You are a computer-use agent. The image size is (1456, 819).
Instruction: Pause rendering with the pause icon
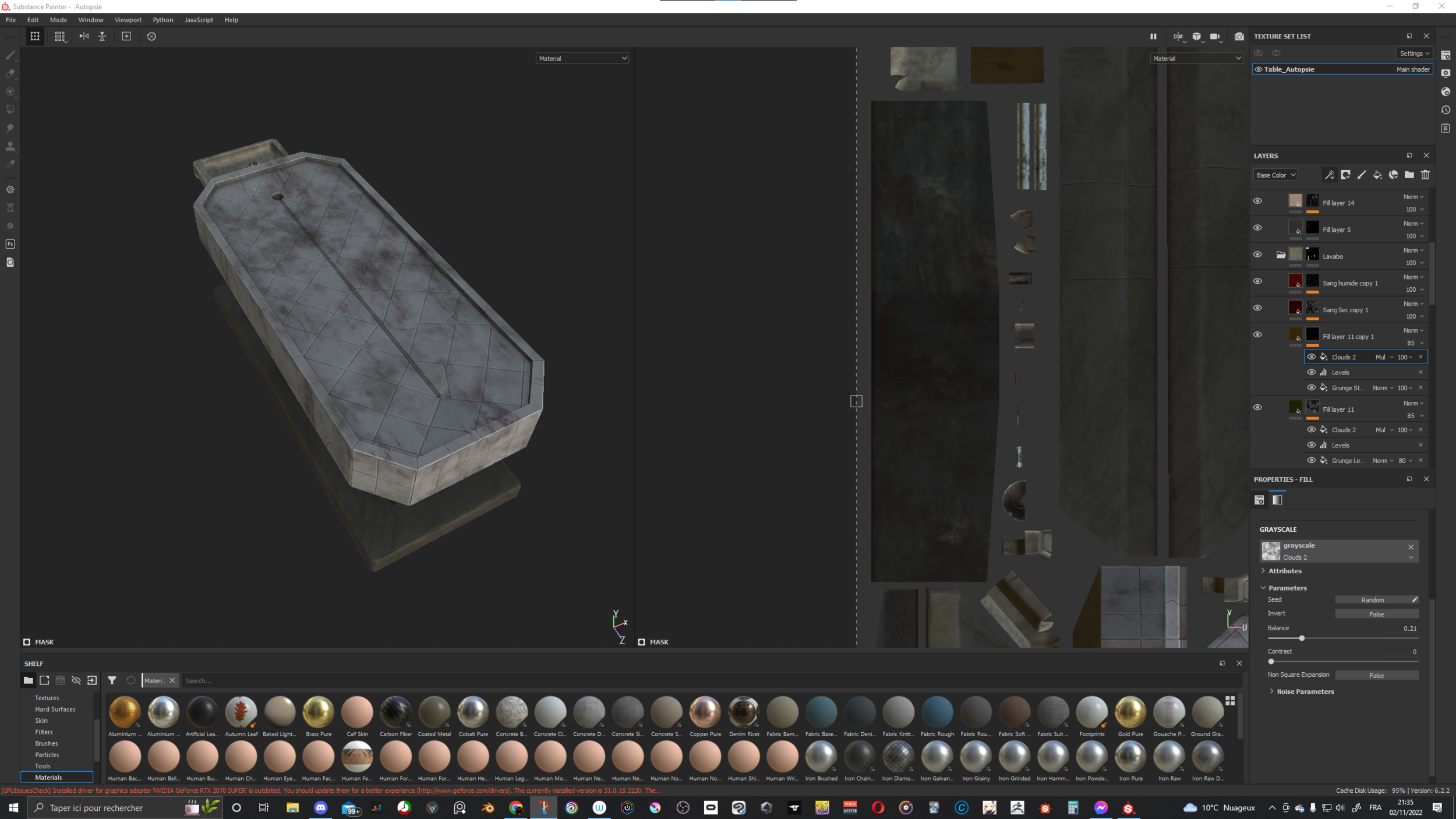tap(1153, 36)
